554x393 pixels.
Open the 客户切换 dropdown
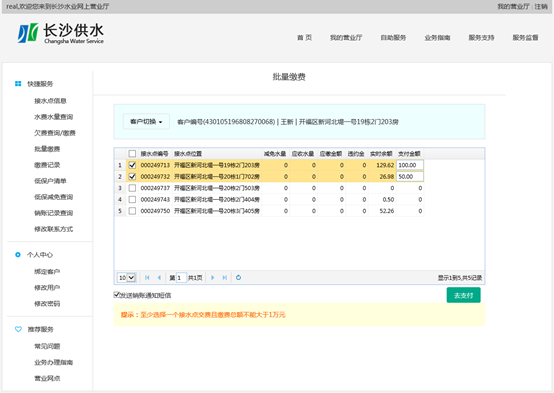tap(146, 122)
